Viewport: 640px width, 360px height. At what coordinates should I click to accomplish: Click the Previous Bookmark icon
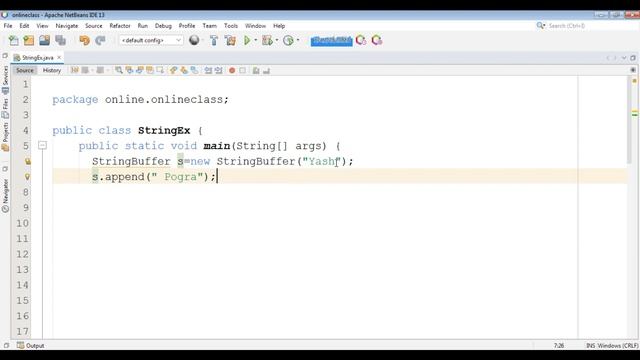[173, 70]
